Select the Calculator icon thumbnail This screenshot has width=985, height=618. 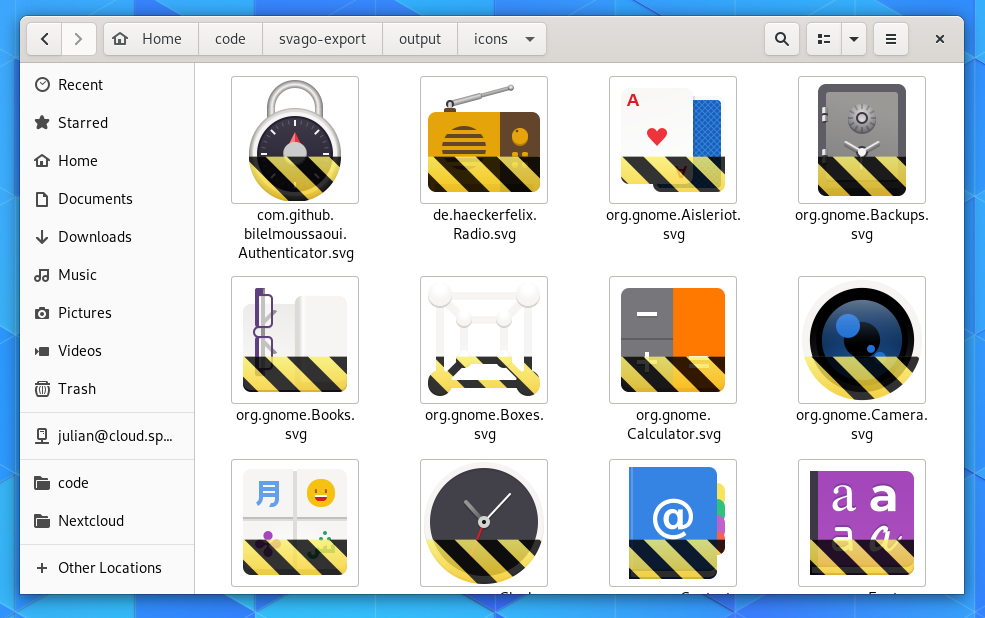673,340
